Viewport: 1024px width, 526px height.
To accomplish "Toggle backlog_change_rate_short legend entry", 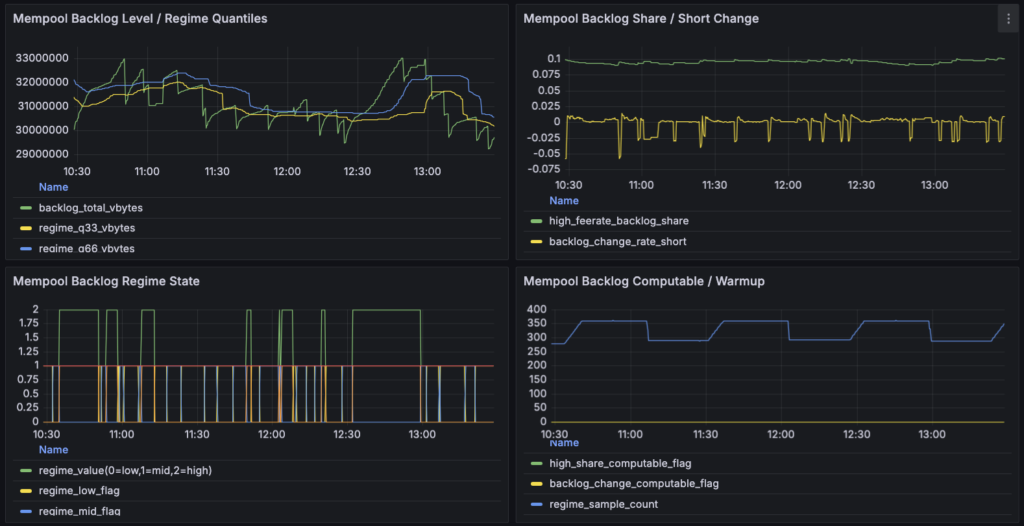I will click(x=612, y=242).
